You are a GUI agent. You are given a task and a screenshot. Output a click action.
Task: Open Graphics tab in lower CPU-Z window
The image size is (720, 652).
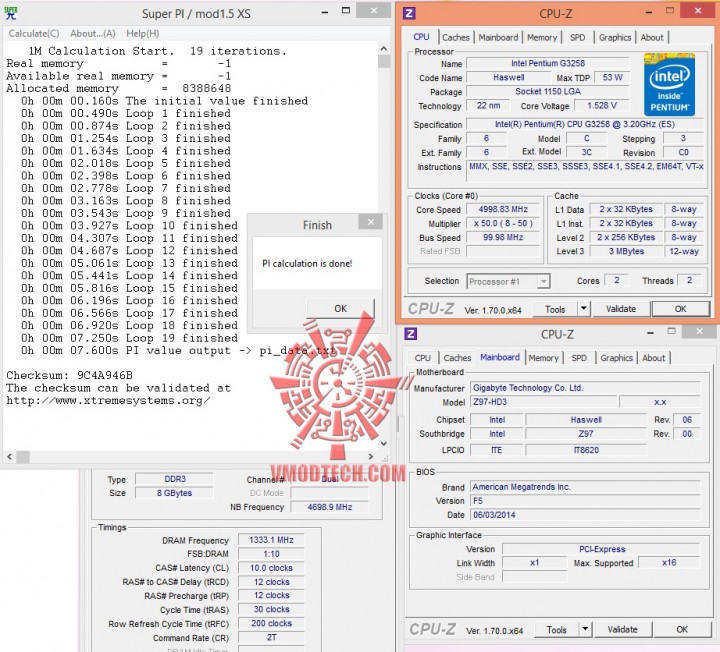pyautogui.click(x=617, y=358)
